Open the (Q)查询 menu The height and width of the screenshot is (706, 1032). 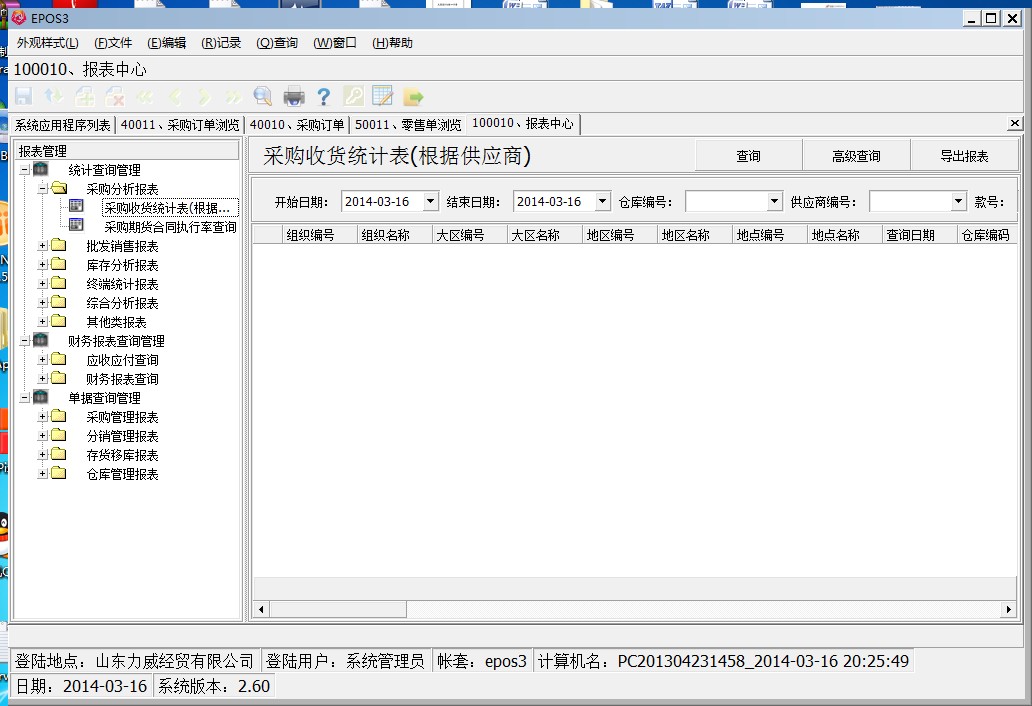[x=277, y=43]
